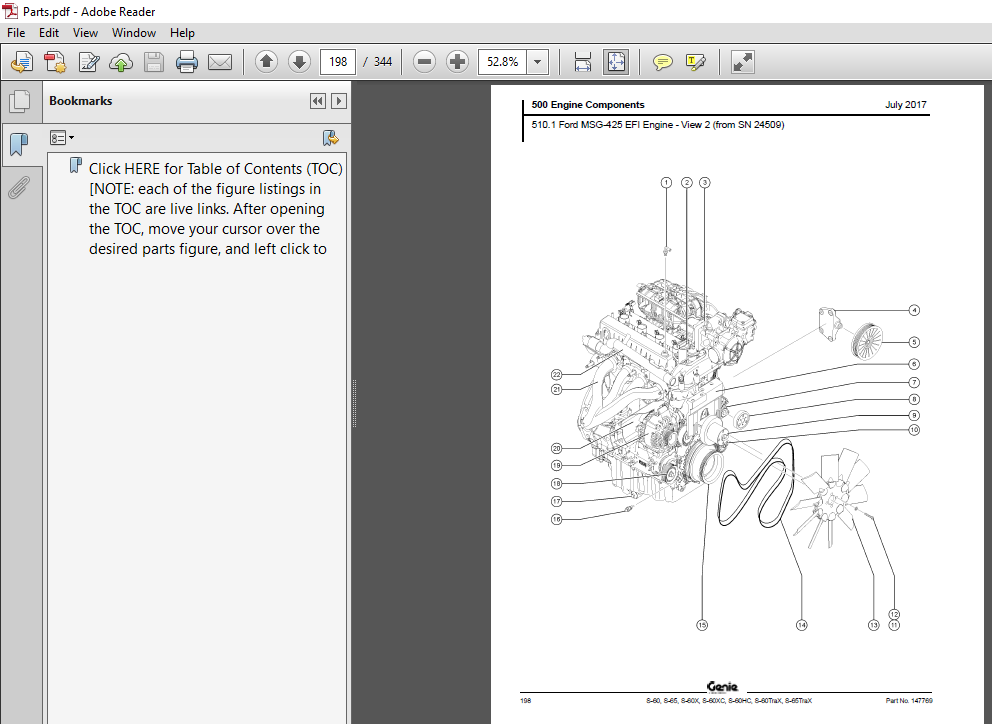Open the View menu
Image resolution: width=992 pixels, height=724 pixels.
coord(85,33)
